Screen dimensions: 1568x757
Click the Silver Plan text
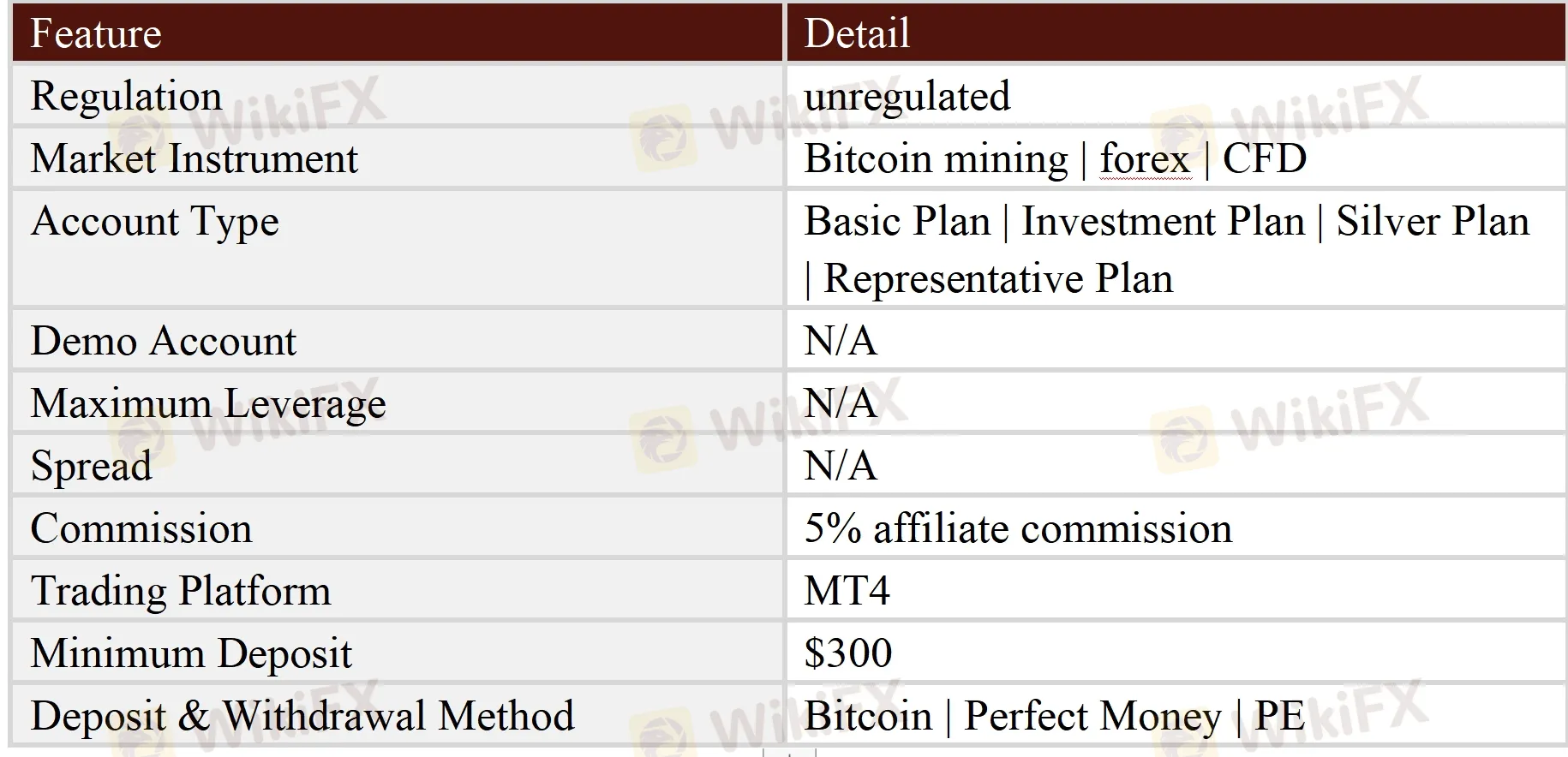[1433, 222]
